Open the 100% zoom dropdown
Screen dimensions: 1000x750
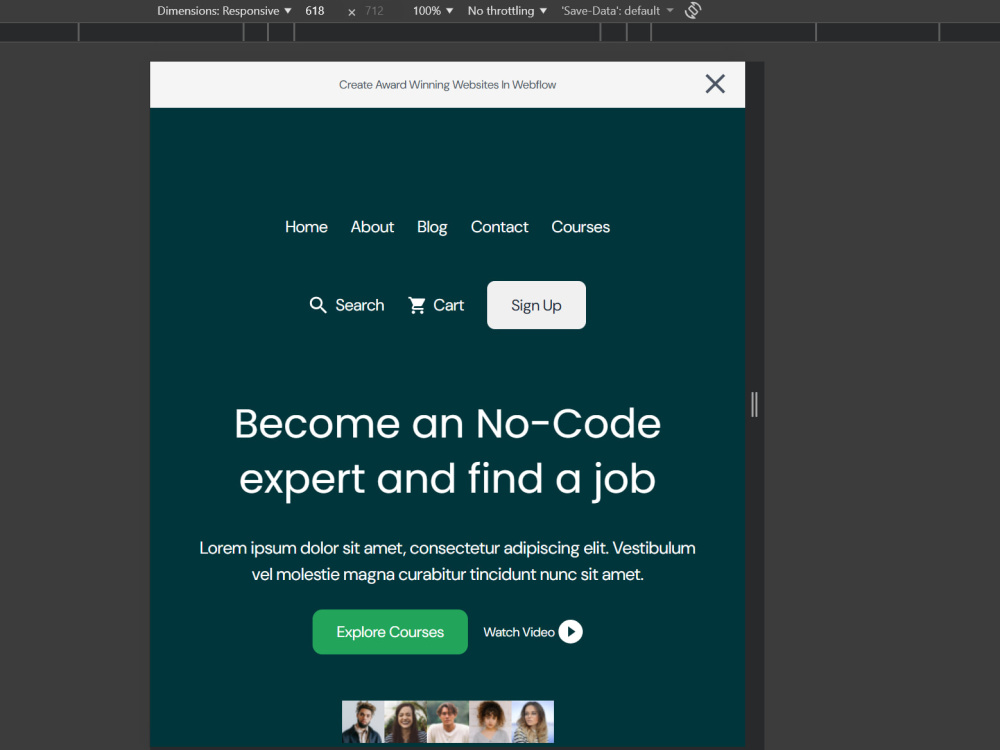[x=433, y=11]
